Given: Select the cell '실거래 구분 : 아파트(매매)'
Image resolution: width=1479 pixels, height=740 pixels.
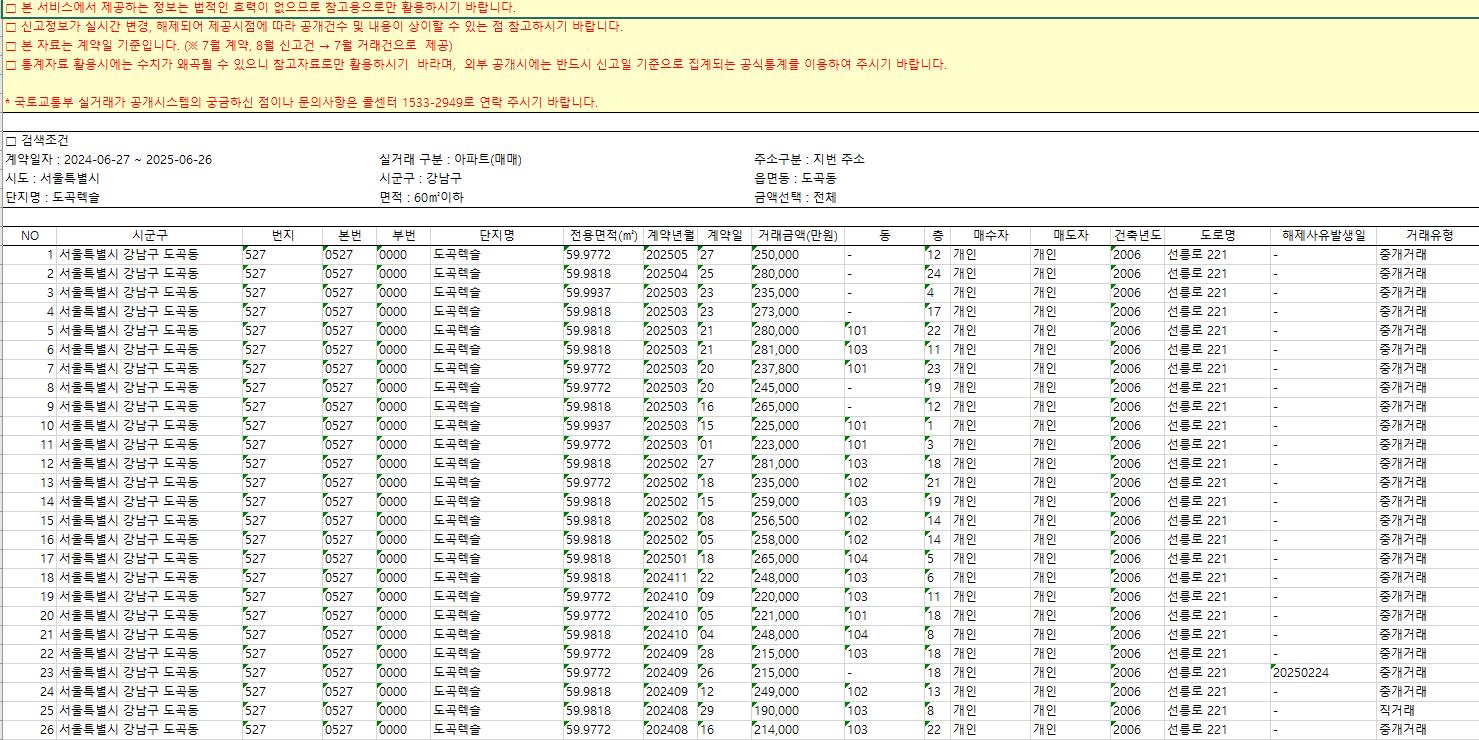Looking at the screenshot, I should (x=451, y=160).
